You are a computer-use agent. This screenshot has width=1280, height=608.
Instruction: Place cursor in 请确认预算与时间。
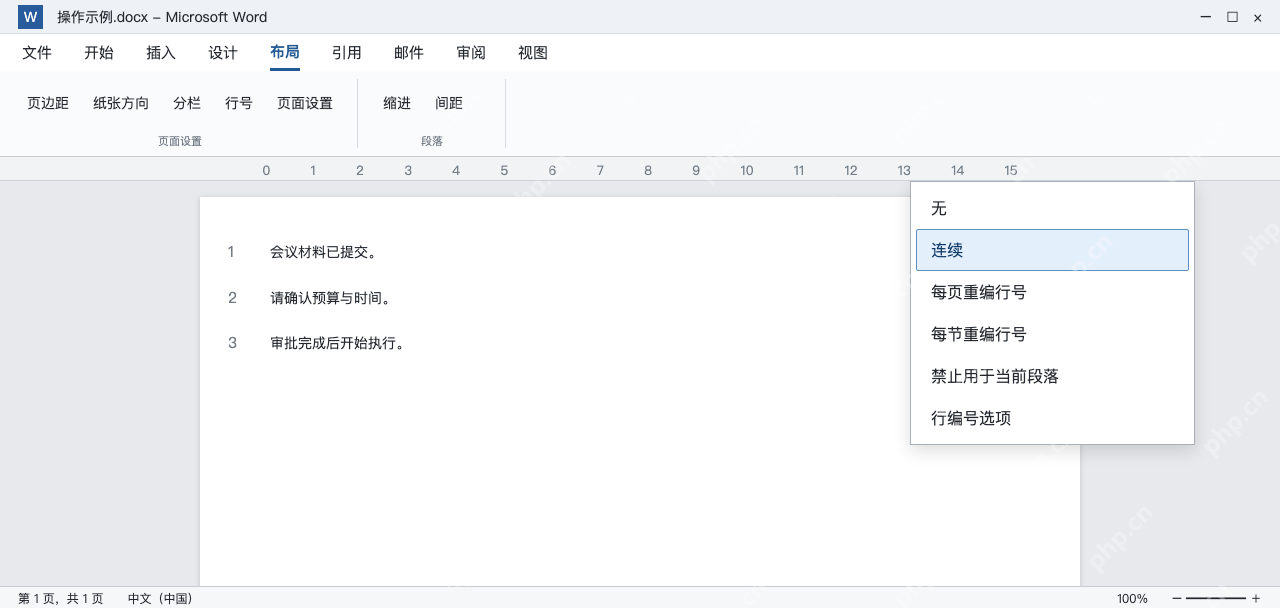[x=331, y=298]
